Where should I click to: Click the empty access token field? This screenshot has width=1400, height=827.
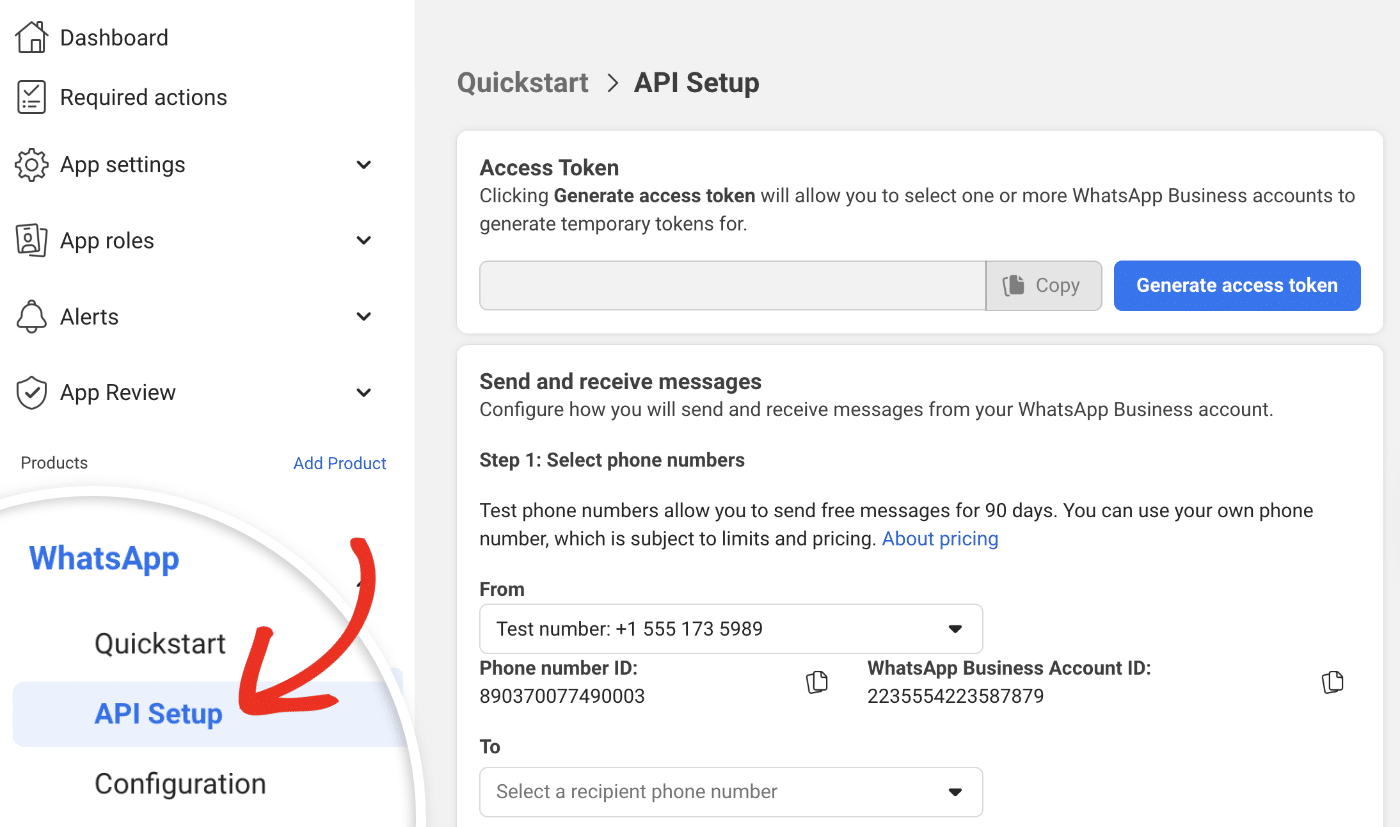730,285
